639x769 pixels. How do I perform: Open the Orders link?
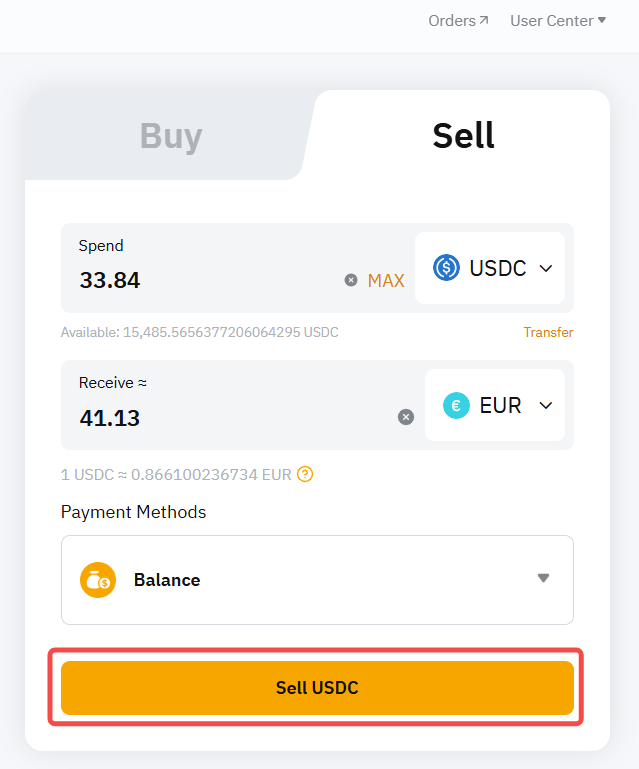[452, 20]
